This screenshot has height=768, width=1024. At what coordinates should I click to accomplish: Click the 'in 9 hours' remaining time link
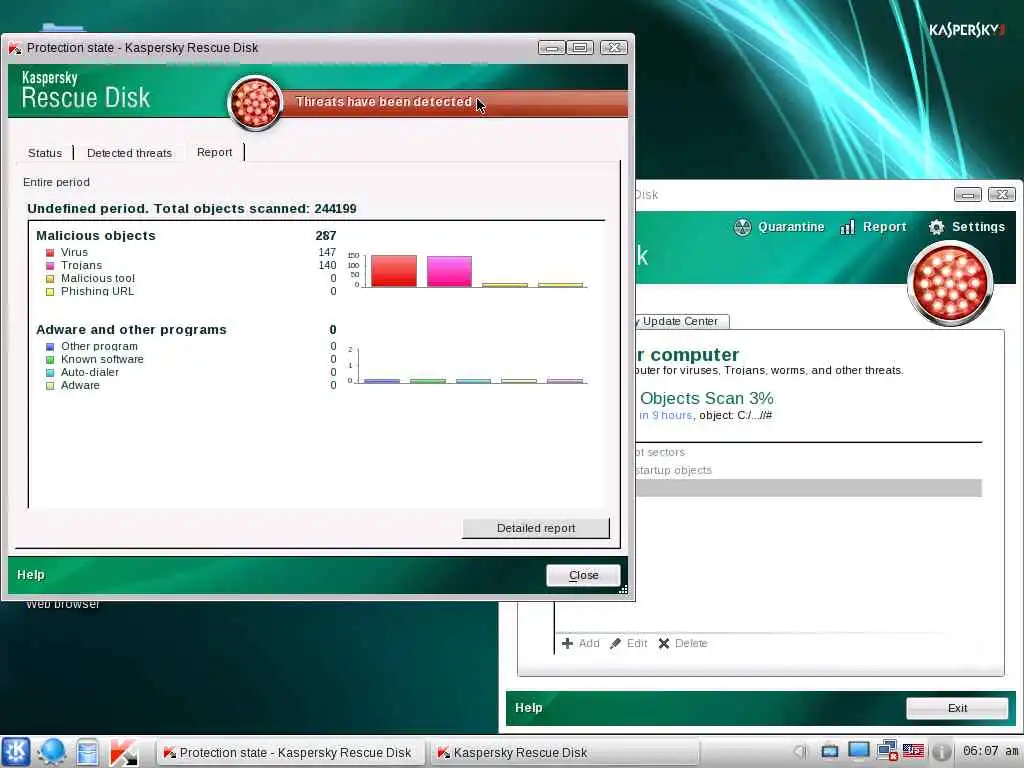pos(665,415)
